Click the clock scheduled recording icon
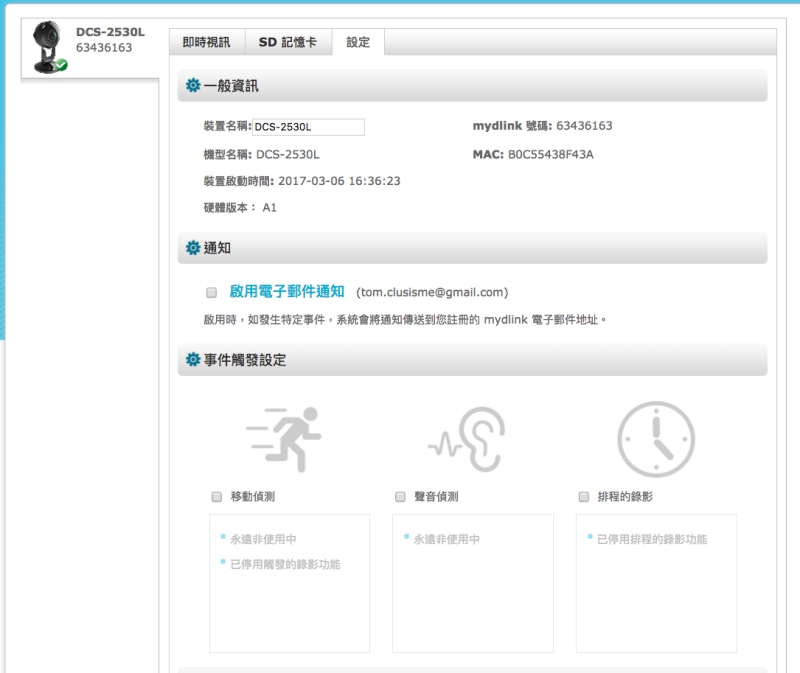Screen dimensions: 800x673 (x=655, y=437)
